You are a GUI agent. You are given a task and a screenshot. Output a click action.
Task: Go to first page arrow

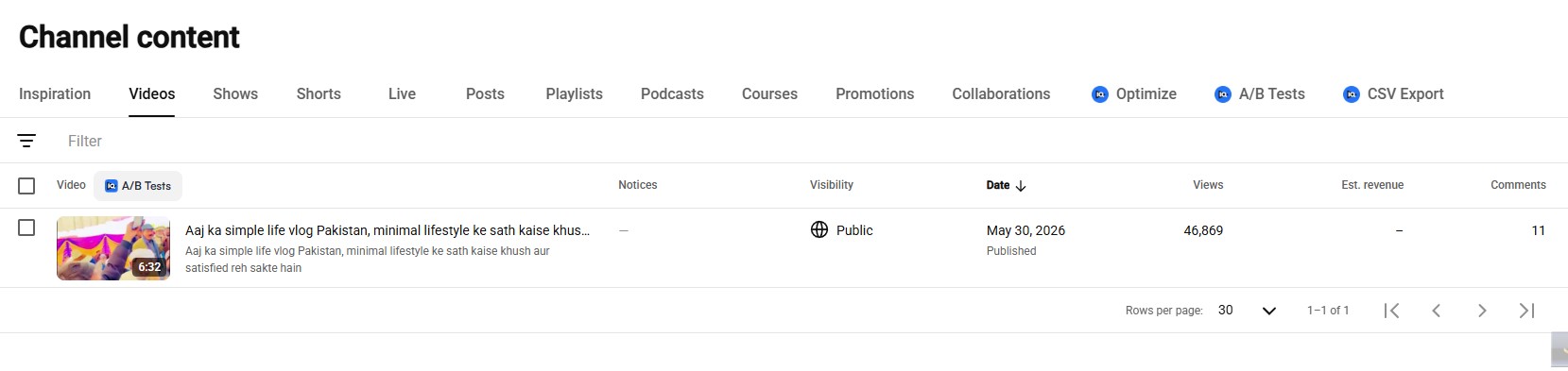1391,311
